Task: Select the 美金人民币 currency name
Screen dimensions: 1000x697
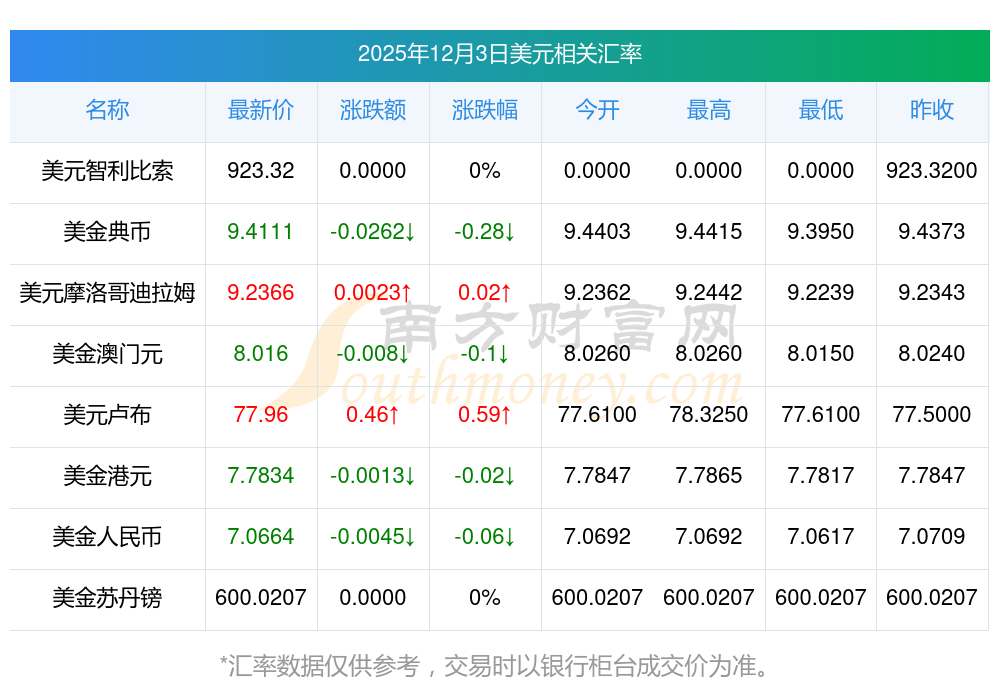Action: [107, 537]
